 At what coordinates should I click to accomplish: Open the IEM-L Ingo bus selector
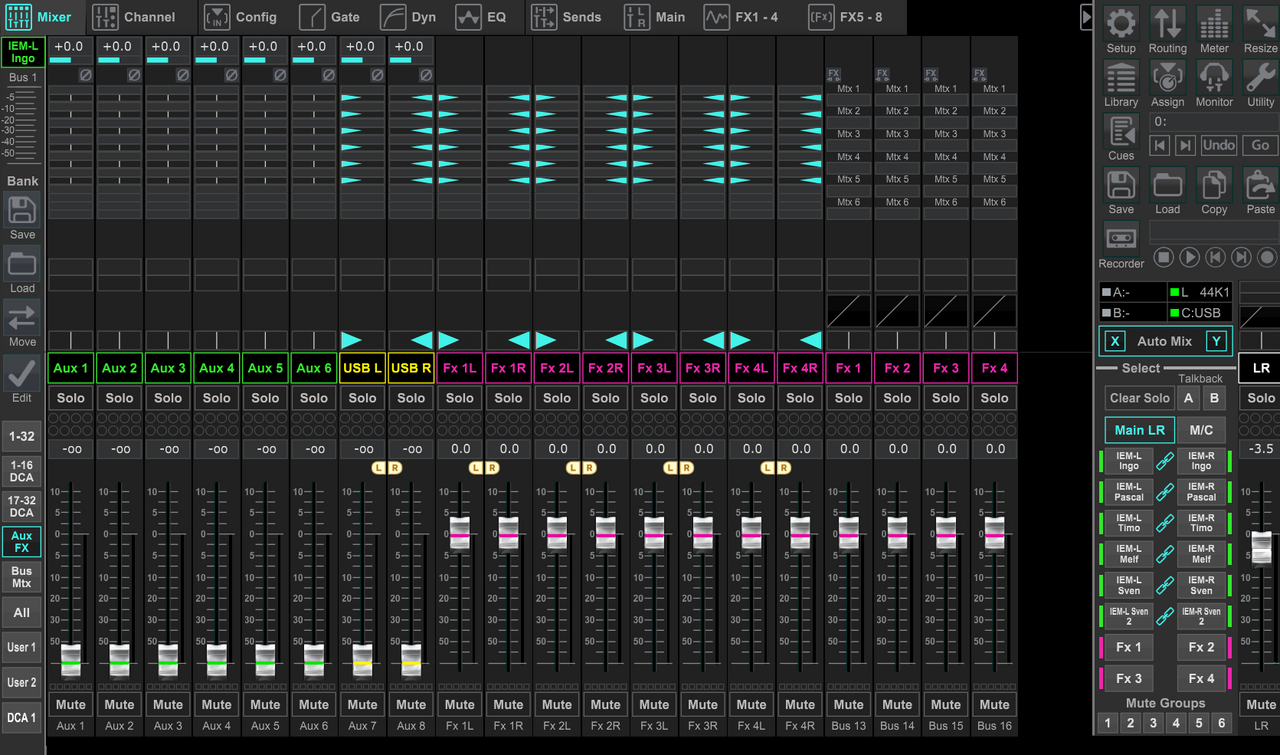[x=22, y=53]
